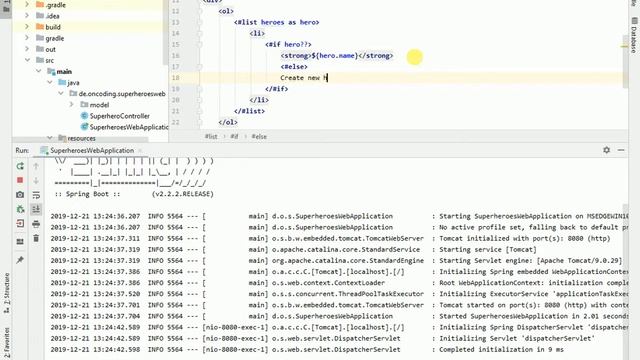The height and width of the screenshot is (360, 640).
Task: Click 'Completed initialization in 9 ms' log line
Action: pyautogui.click(x=501, y=349)
